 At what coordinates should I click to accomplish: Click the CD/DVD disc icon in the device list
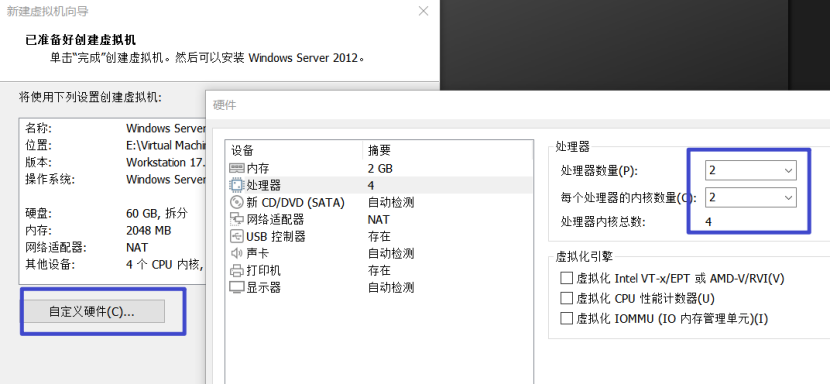point(236,202)
